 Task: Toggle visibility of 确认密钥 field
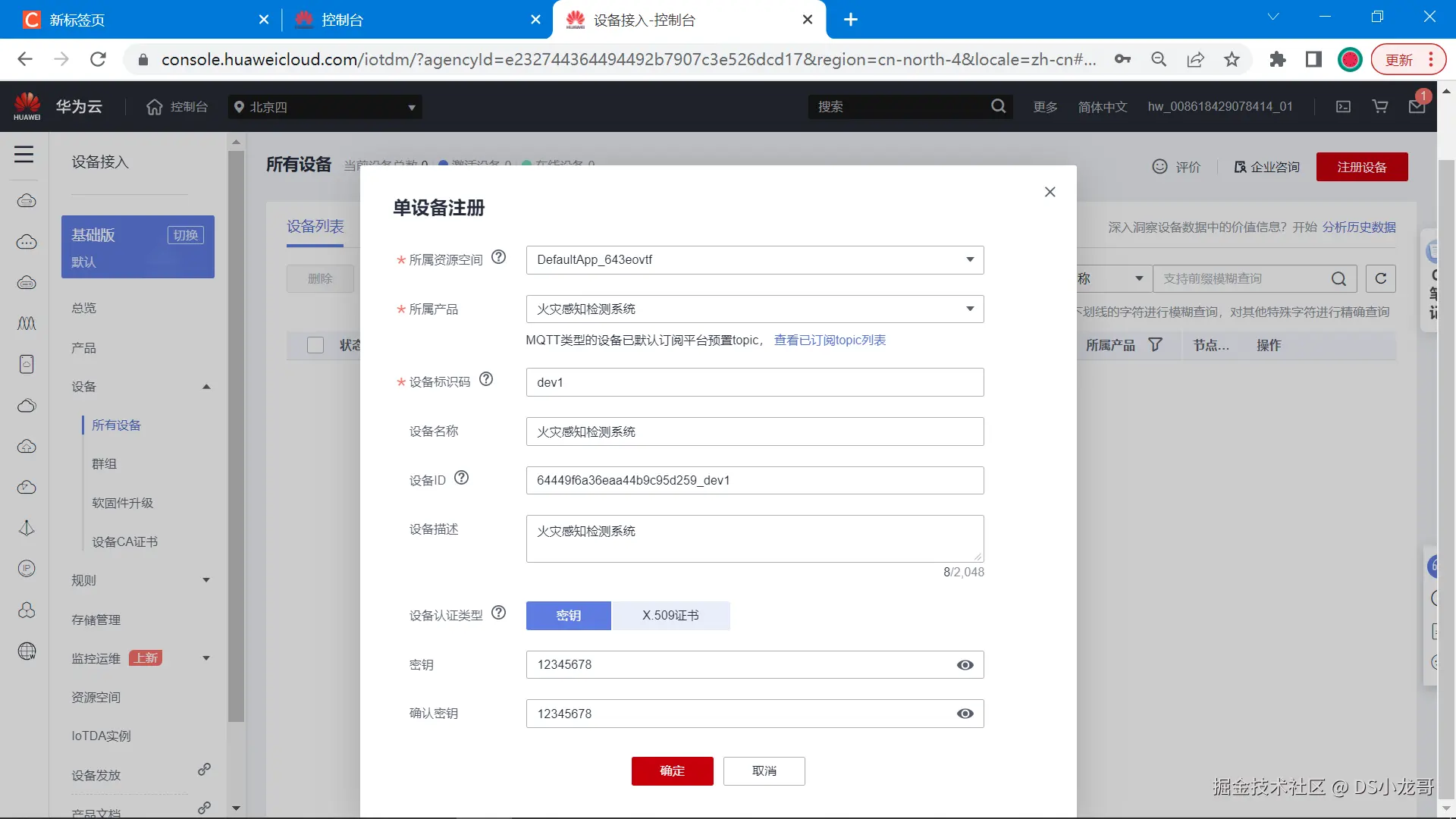(965, 714)
